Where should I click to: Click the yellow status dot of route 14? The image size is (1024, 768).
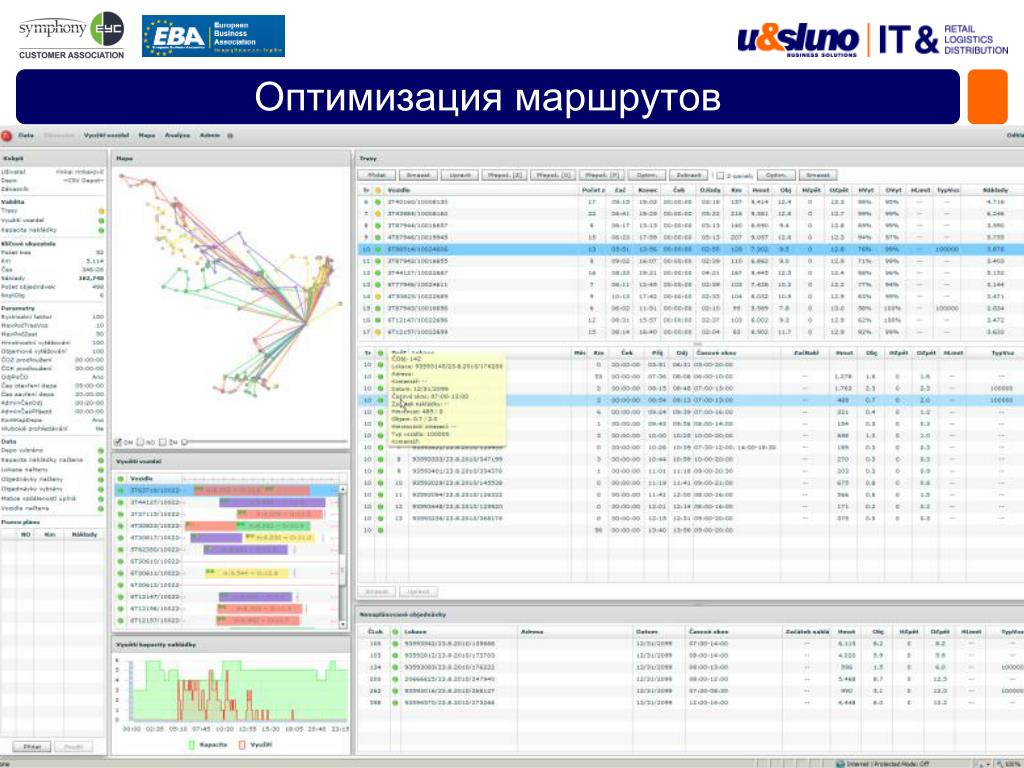(x=377, y=296)
